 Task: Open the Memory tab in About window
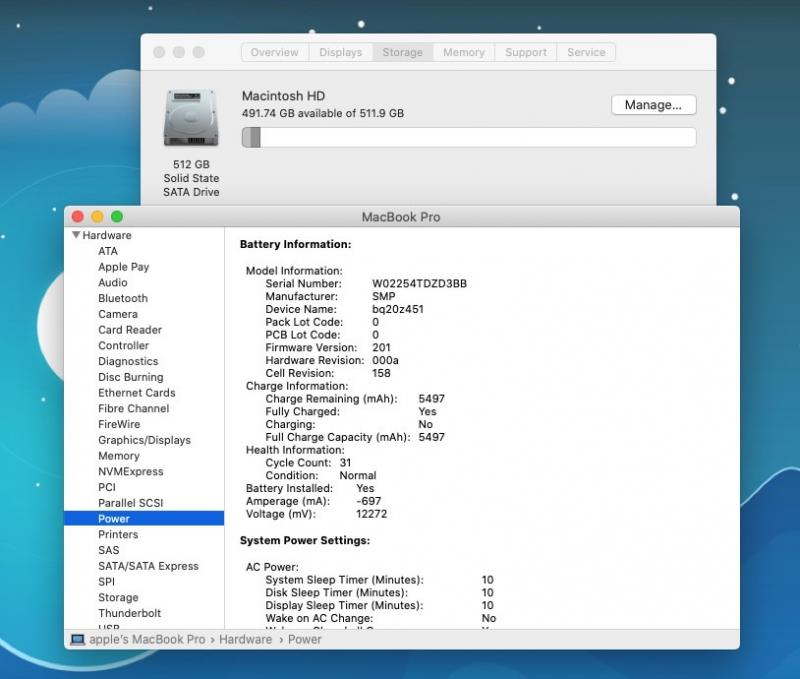[x=464, y=52]
